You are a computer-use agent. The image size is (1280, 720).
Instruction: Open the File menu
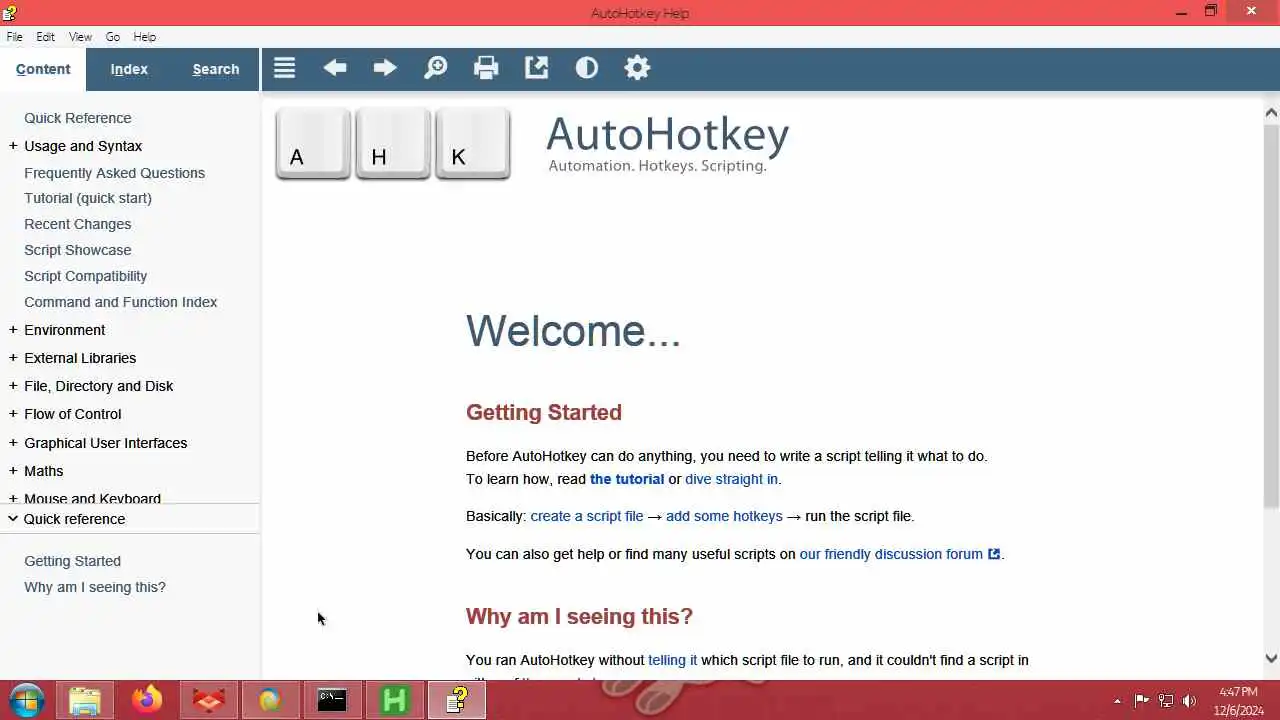(15, 36)
